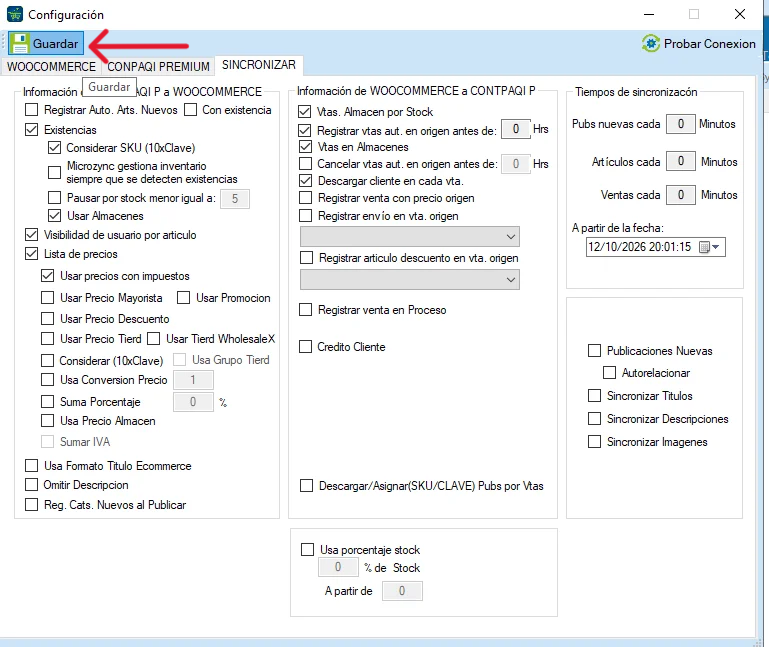
Task: Uncheck Vtas en Almacenes checkbox
Action: pyautogui.click(x=306, y=147)
